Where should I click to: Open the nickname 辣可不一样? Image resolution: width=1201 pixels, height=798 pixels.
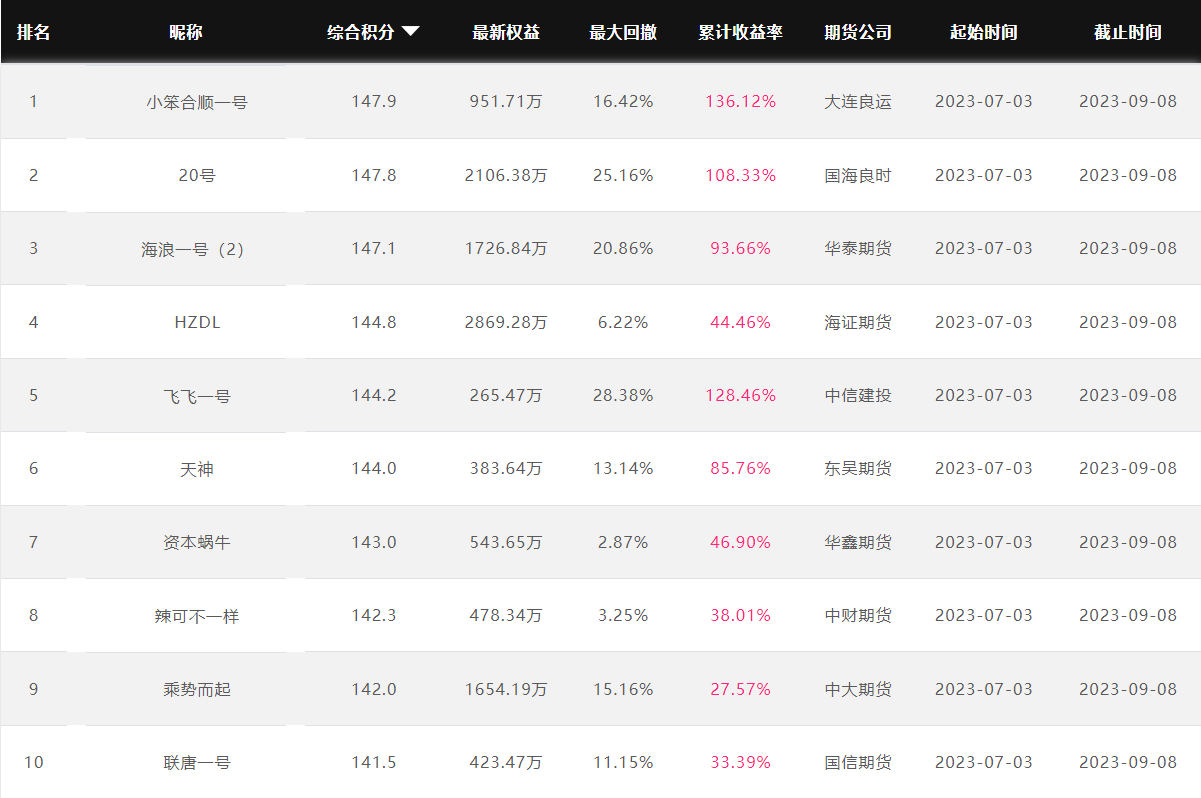coord(197,616)
